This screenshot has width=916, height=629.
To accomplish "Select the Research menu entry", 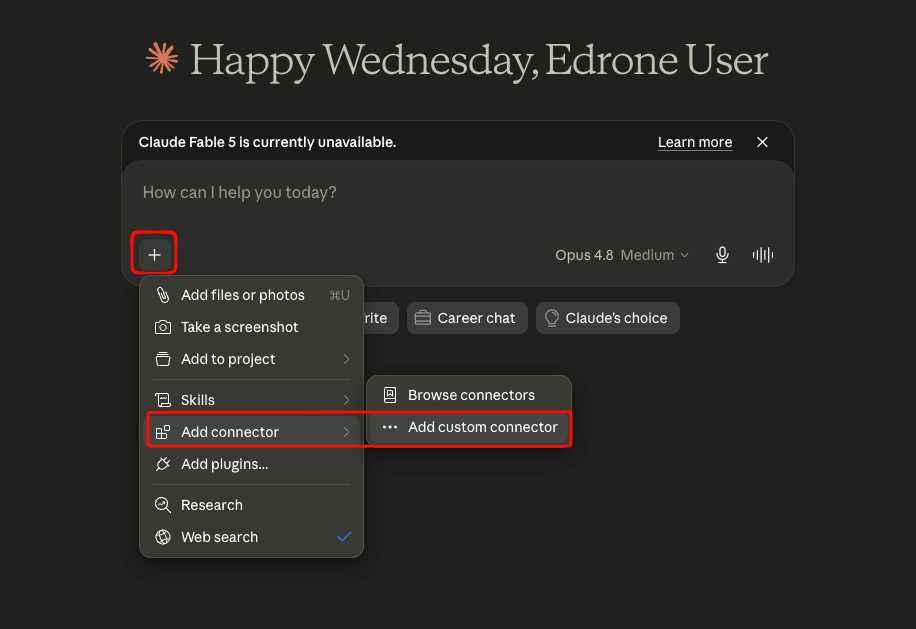I will click(251, 505).
